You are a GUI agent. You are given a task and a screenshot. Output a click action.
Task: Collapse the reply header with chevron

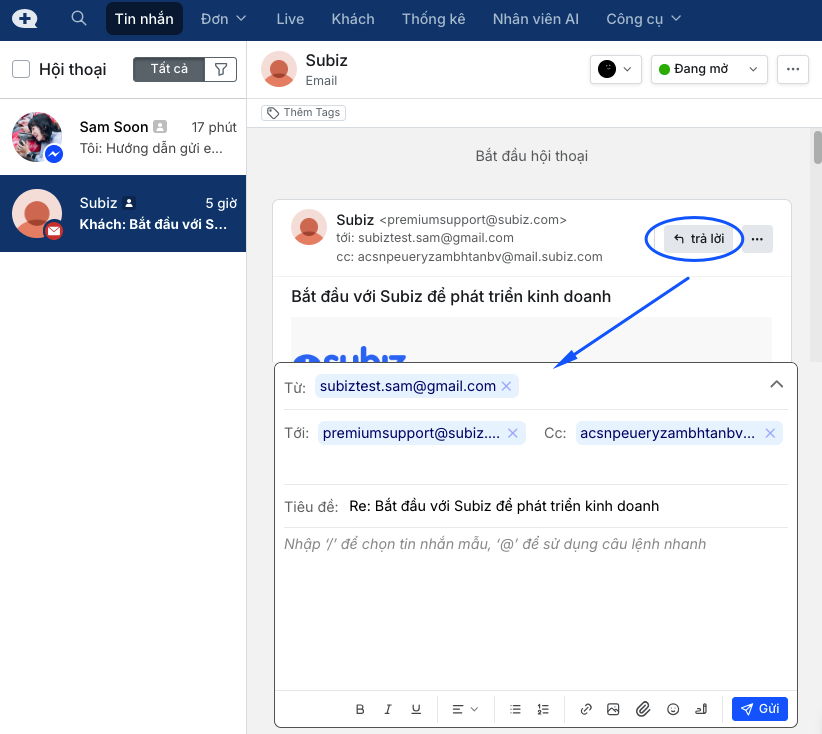tap(776, 385)
